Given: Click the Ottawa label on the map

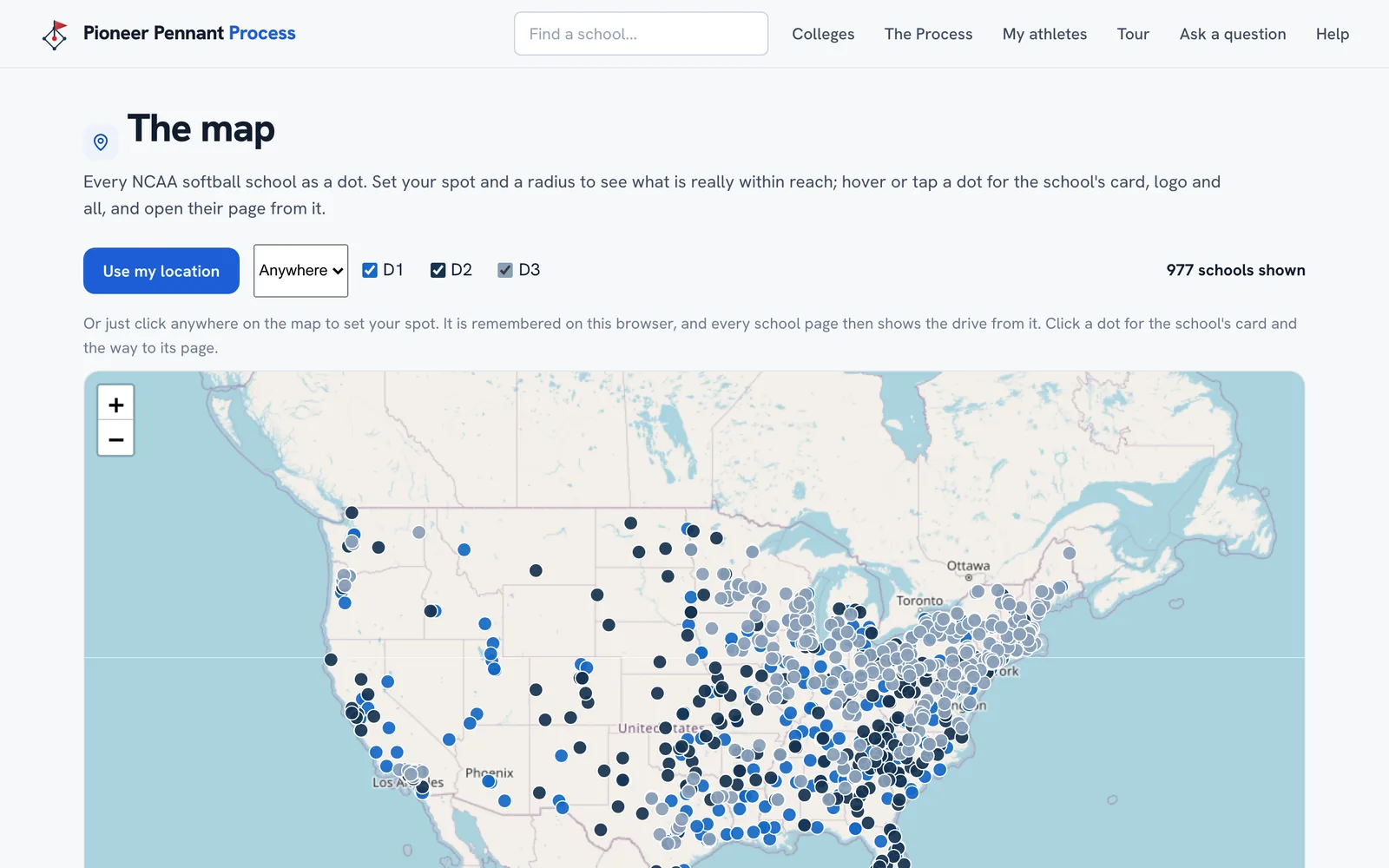Looking at the screenshot, I should coord(968,566).
